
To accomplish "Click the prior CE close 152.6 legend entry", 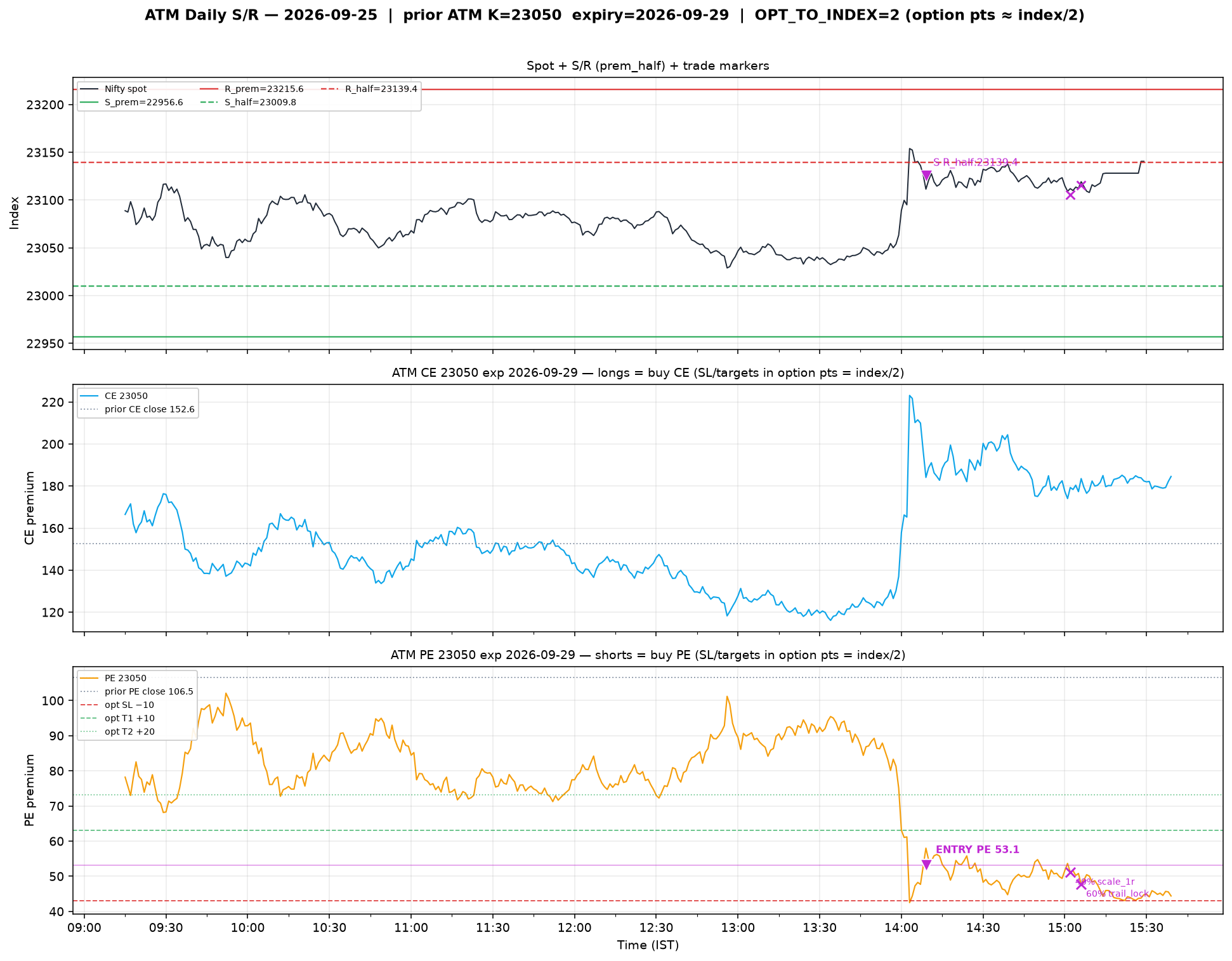I will [x=138, y=409].
